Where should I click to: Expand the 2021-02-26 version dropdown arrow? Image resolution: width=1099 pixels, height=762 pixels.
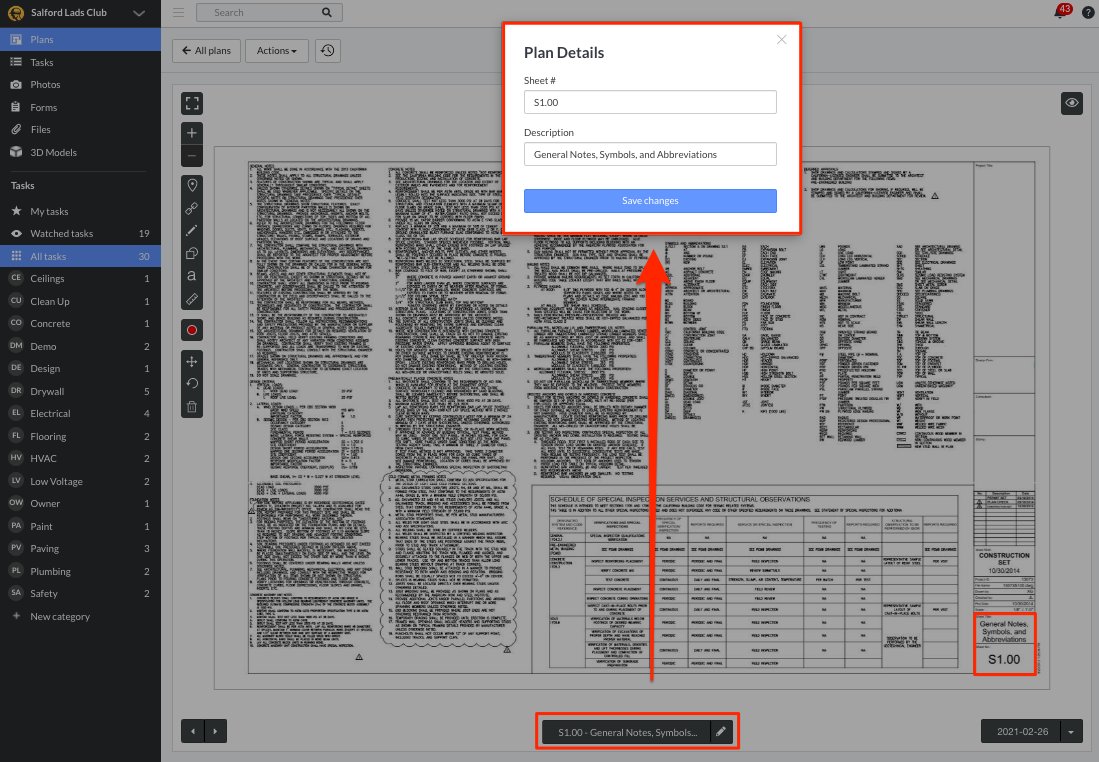pyautogui.click(x=1071, y=732)
